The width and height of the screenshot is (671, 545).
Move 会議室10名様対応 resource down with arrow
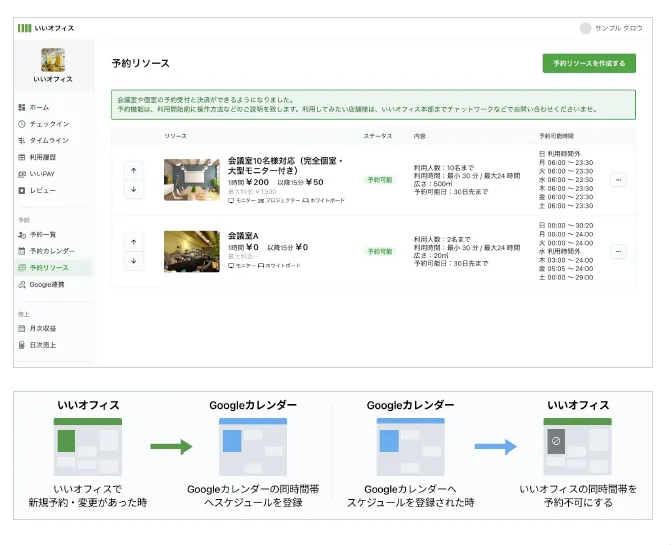(x=134, y=189)
